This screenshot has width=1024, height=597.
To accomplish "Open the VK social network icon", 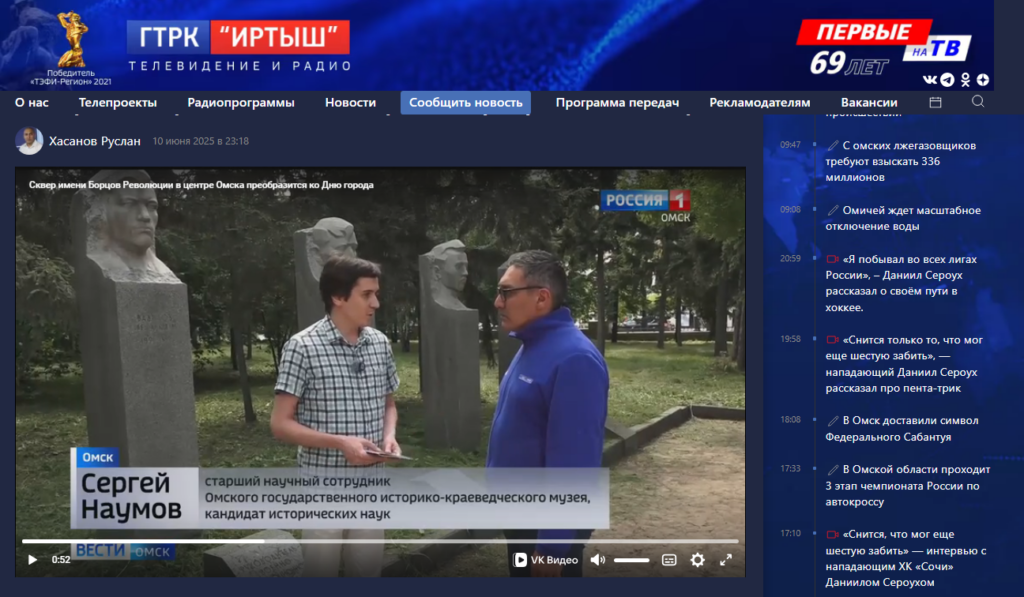I will click(930, 80).
